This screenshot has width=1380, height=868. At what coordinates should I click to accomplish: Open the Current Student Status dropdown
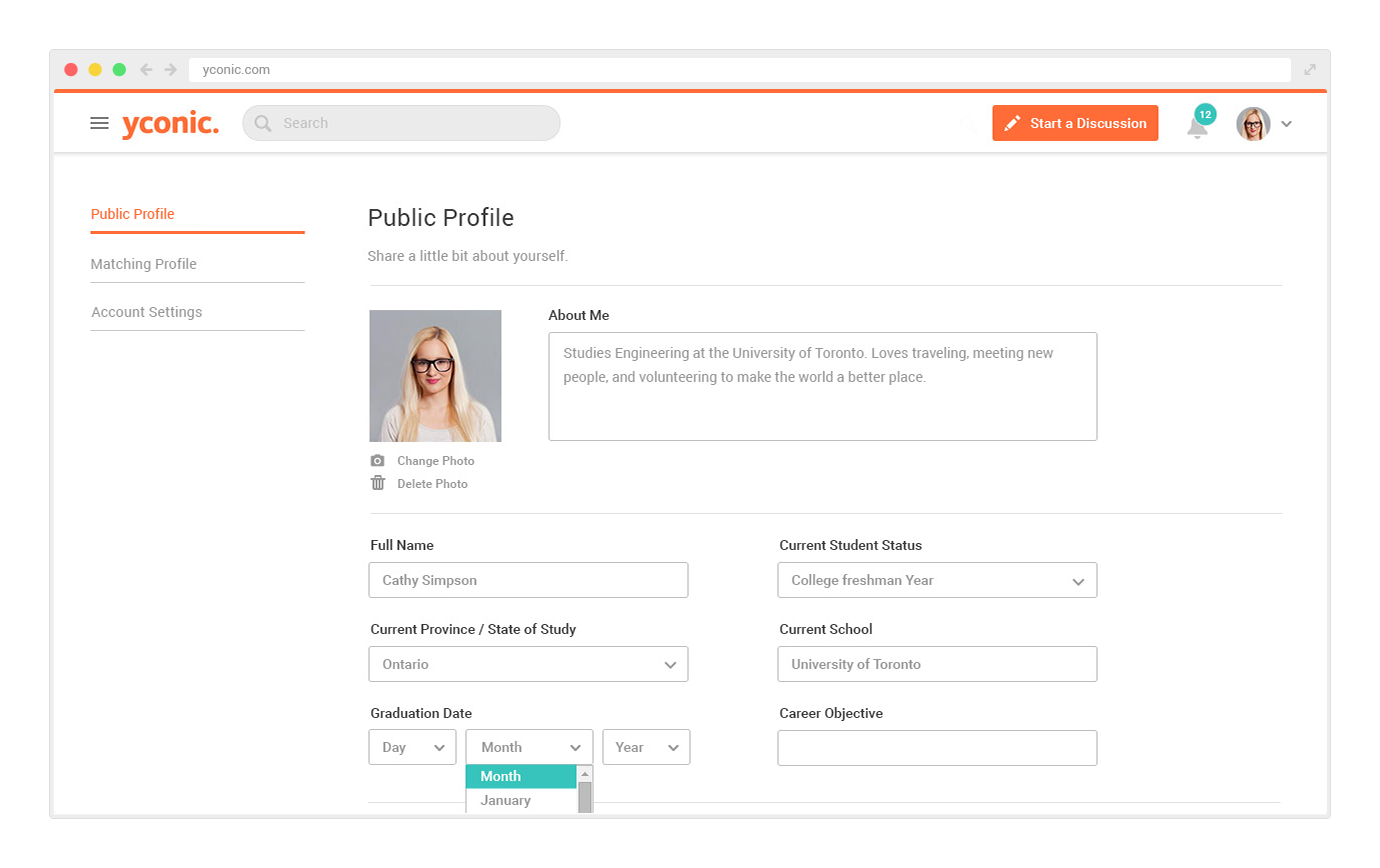pos(937,580)
